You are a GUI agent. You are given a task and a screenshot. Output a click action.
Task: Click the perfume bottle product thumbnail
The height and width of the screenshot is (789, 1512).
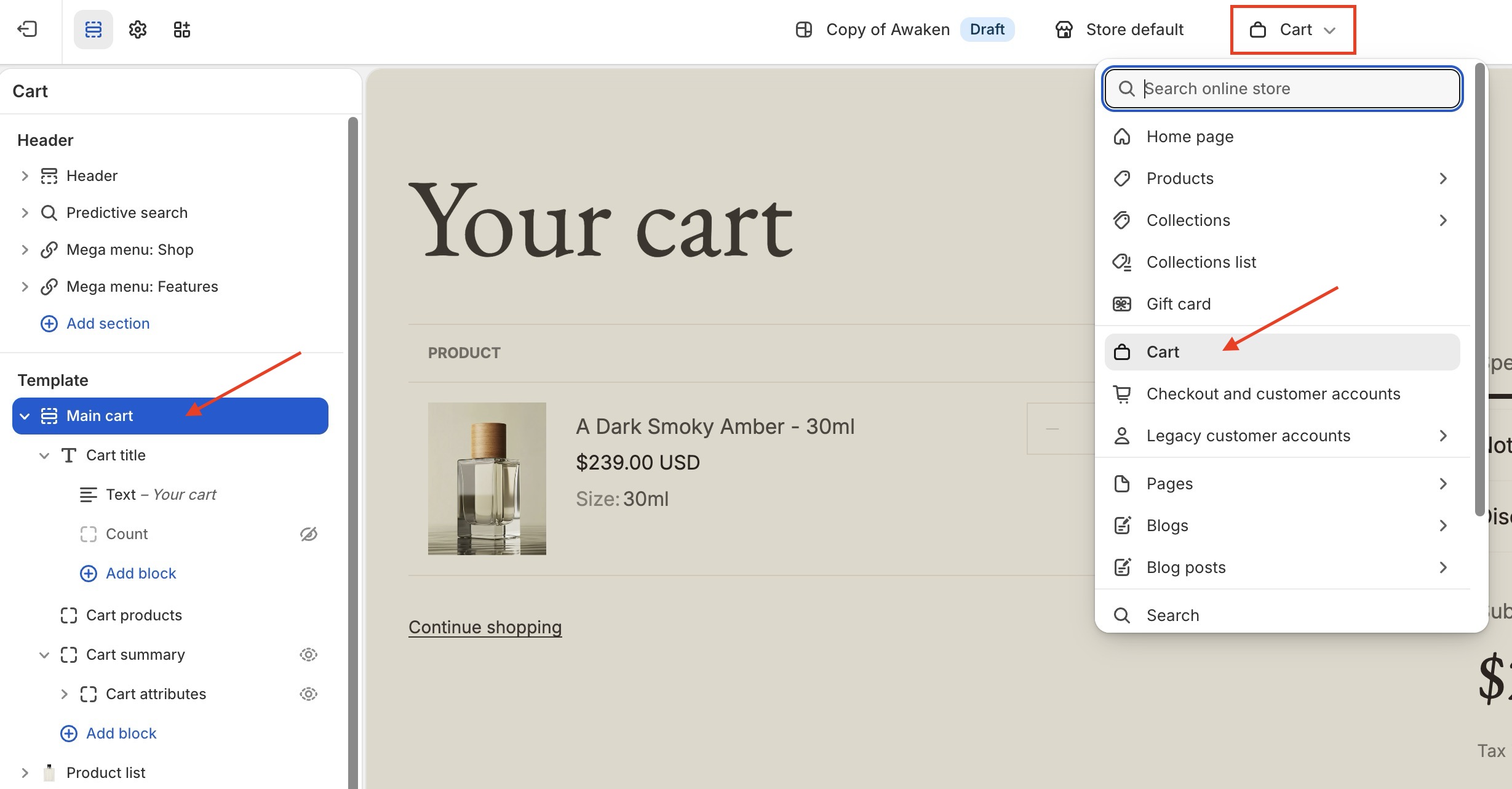[487, 479]
